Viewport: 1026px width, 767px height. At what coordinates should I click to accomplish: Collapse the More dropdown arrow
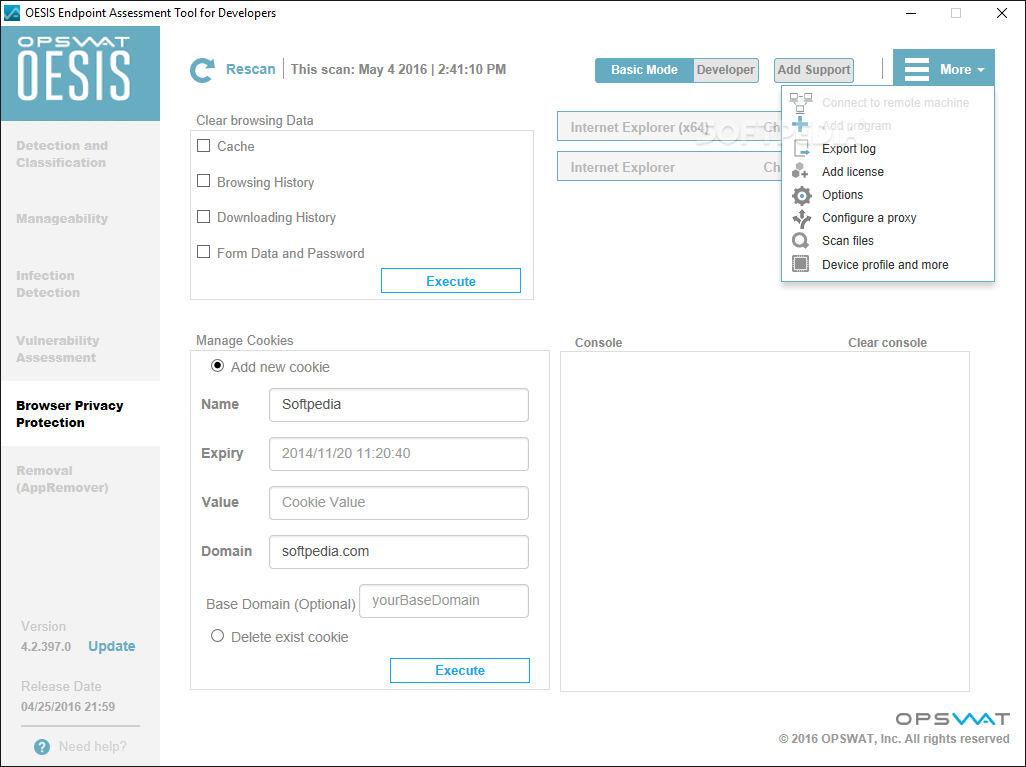(x=981, y=70)
